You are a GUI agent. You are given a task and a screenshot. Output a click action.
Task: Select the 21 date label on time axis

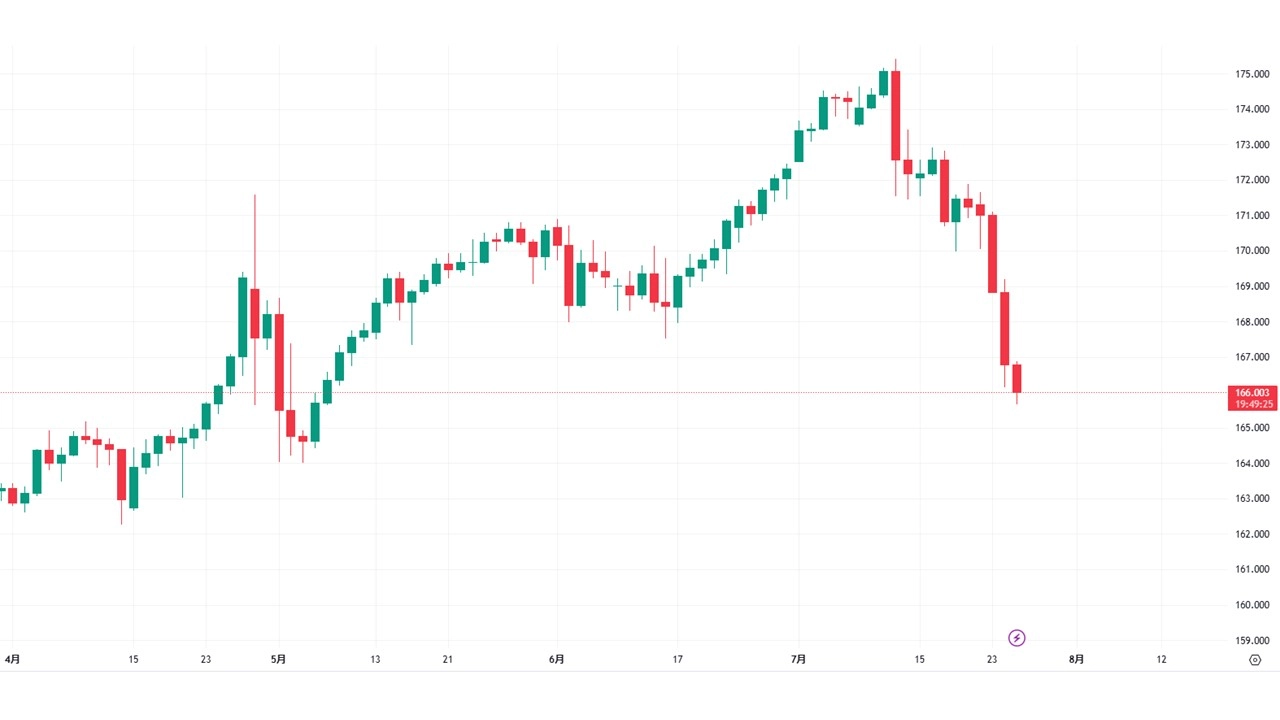448,660
